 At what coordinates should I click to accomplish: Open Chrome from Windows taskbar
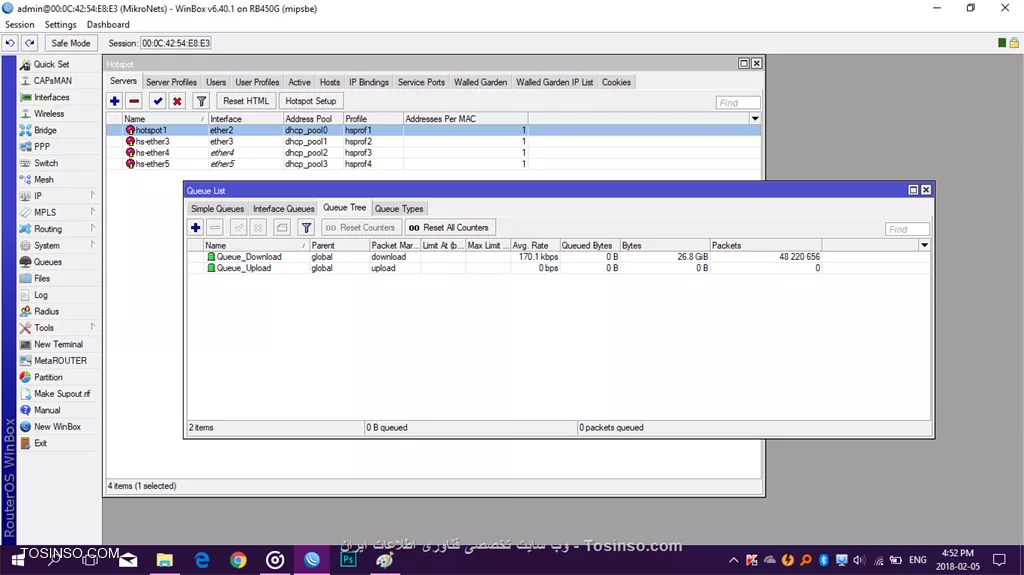coord(238,560)
